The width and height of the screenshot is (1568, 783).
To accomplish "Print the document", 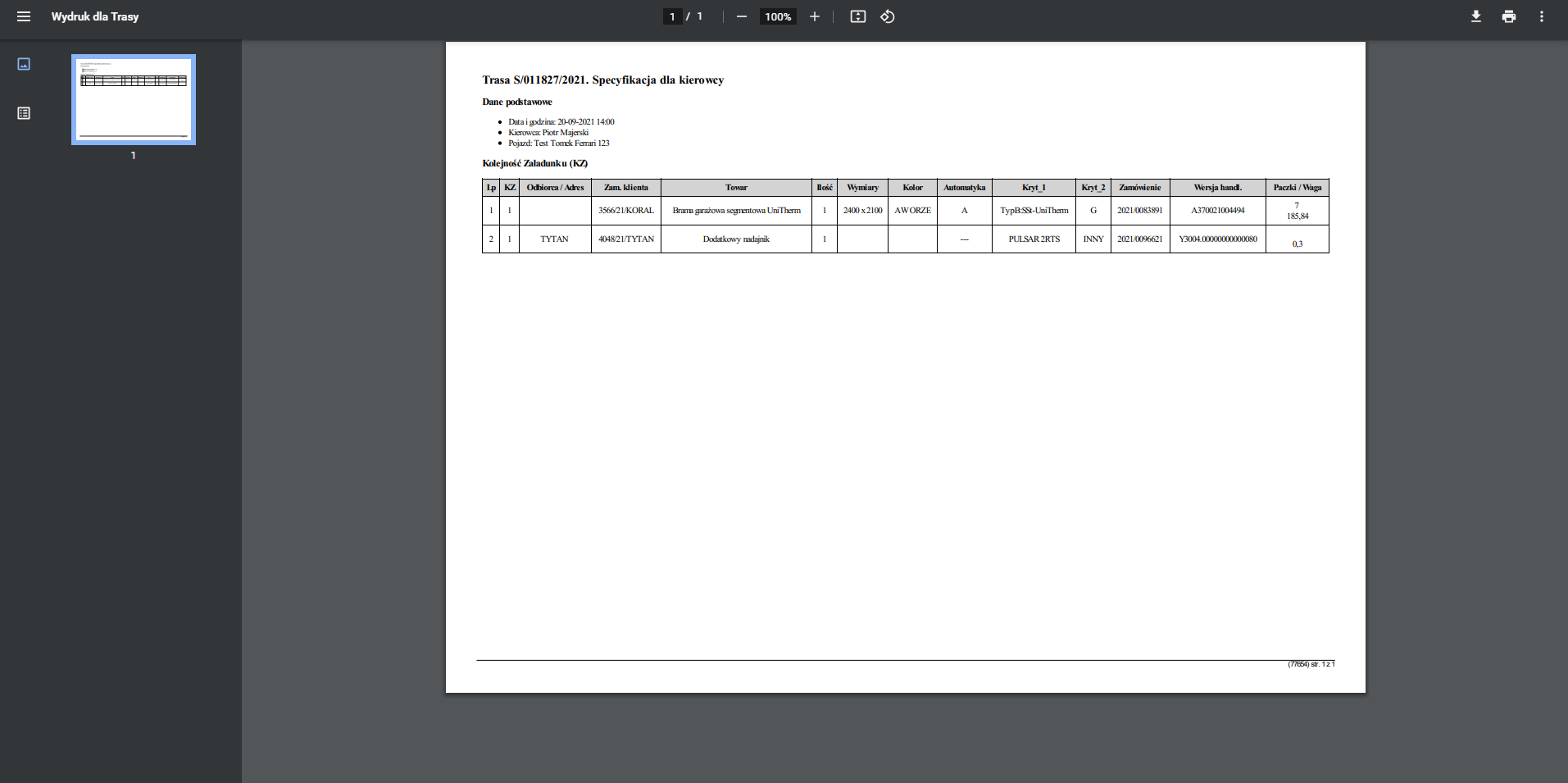I will (1509, 16).
